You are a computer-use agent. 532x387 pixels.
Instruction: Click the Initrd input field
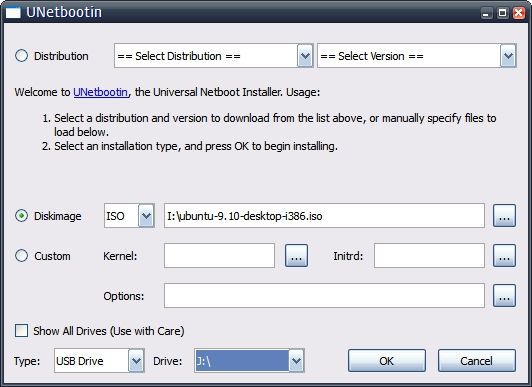coord(429,256)
